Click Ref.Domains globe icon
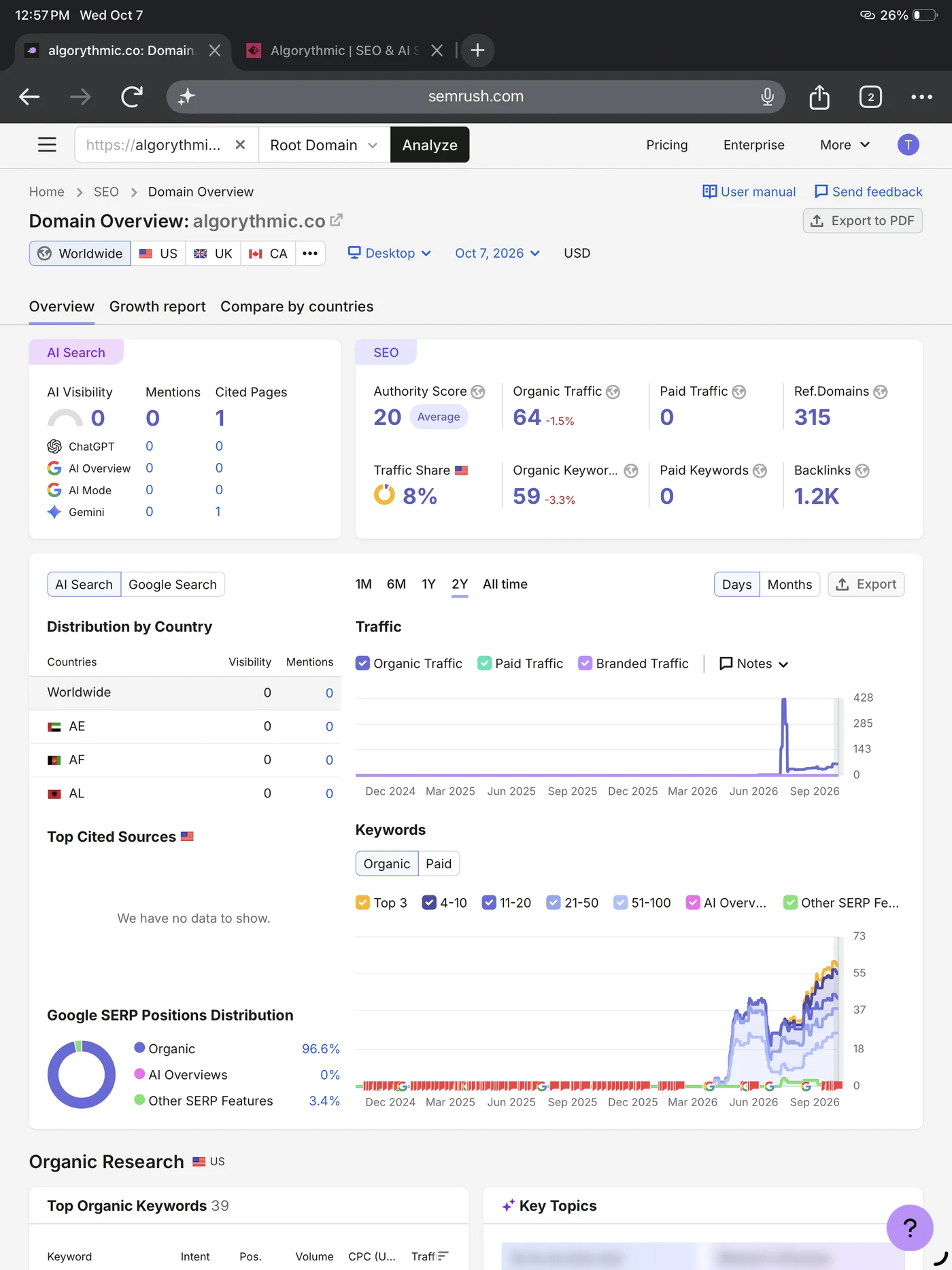 coord(880,392)
